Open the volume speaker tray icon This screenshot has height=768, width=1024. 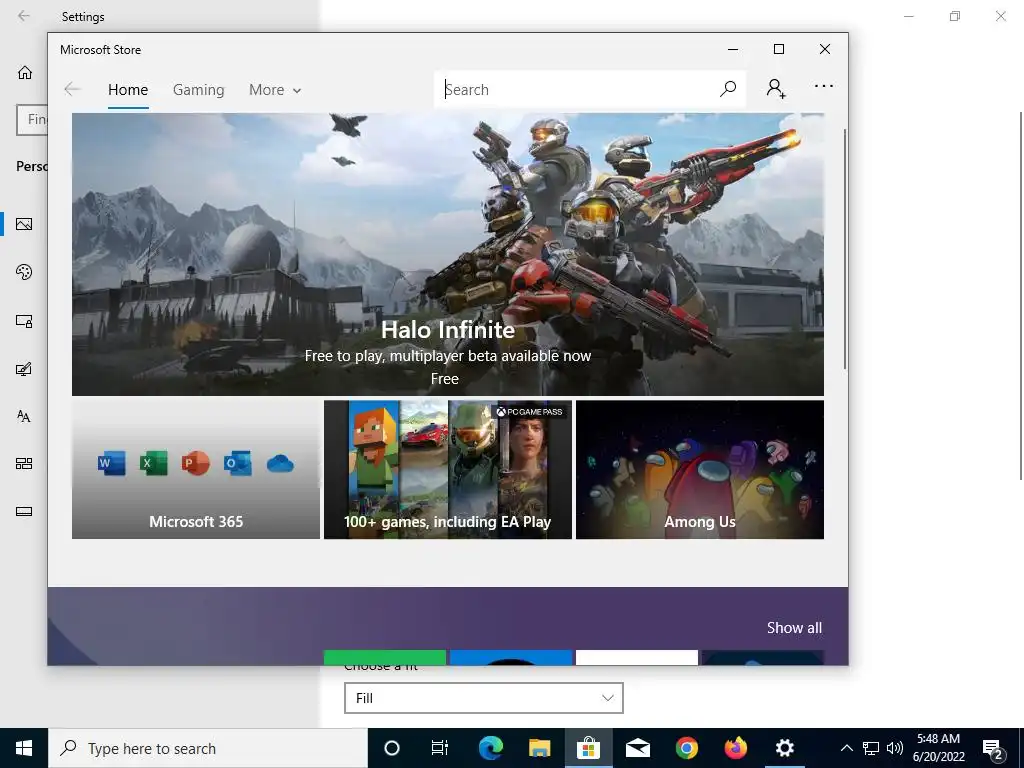[895, 748]
